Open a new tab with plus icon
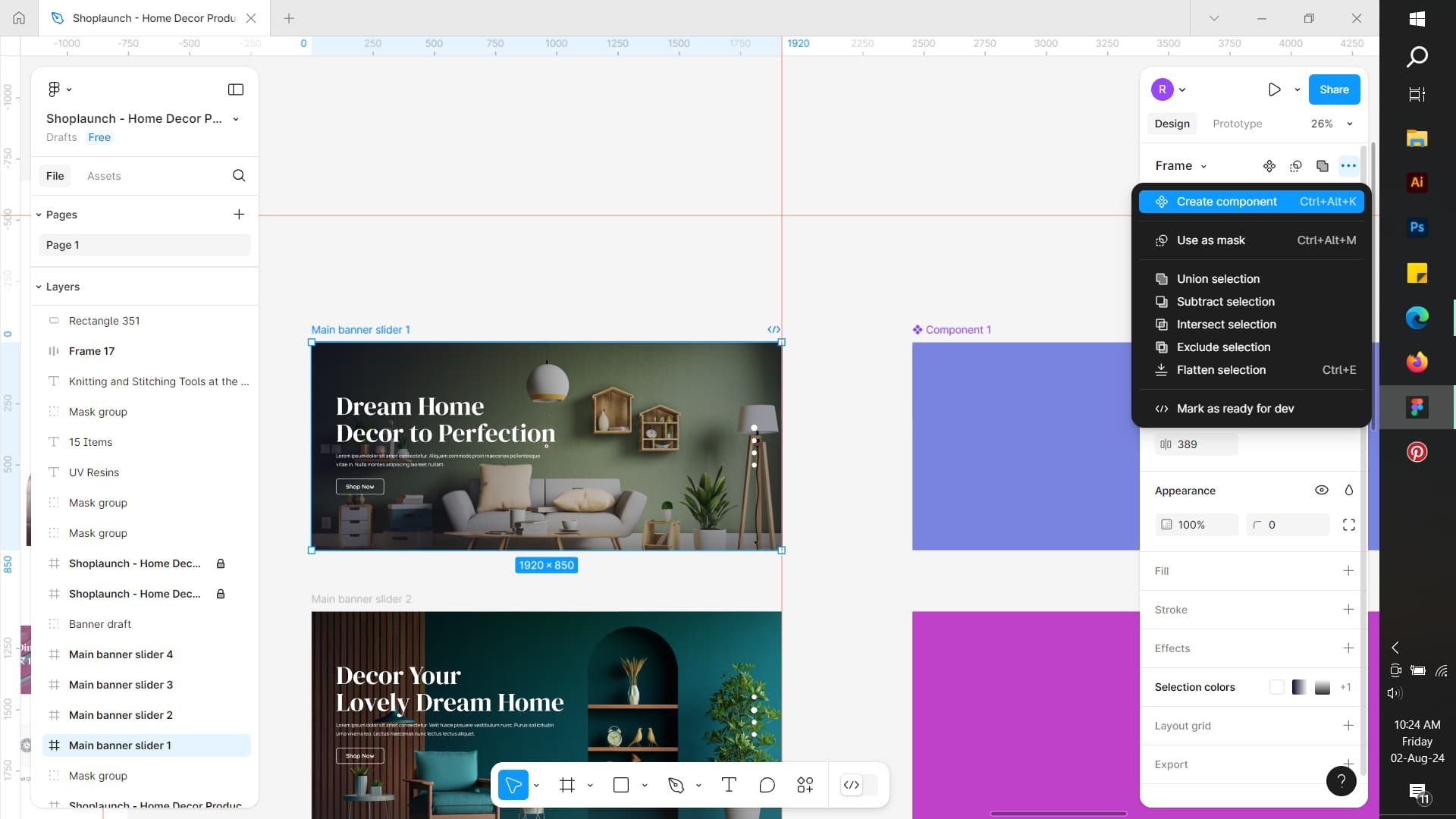1456x819 pixels. click(x=289, y=18)
